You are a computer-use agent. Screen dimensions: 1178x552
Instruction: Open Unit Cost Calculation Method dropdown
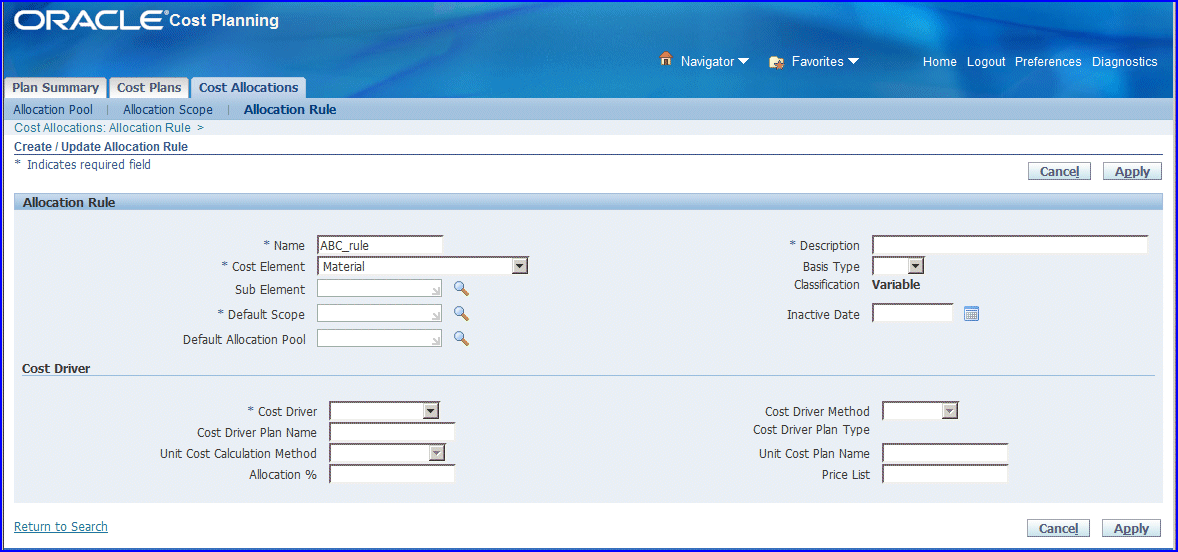(388, 453)
